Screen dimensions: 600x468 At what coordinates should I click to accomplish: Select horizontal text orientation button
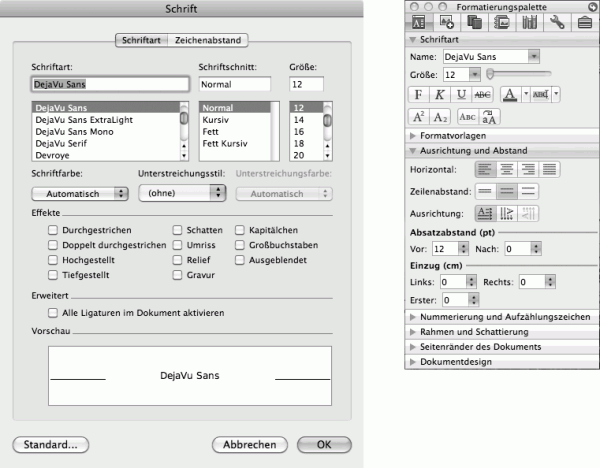click(486, 214)
